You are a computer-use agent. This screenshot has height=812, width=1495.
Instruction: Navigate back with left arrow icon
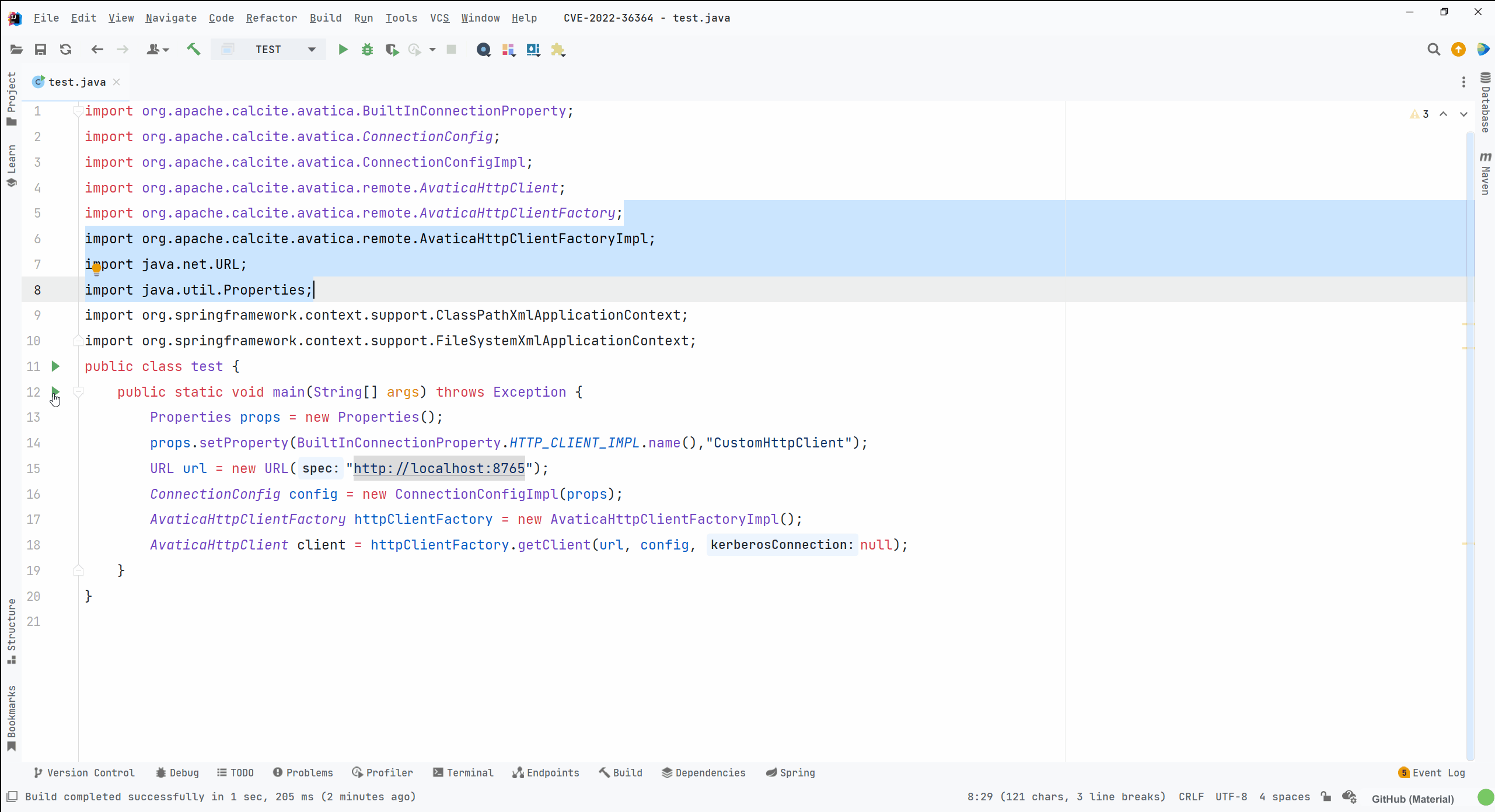97,50
